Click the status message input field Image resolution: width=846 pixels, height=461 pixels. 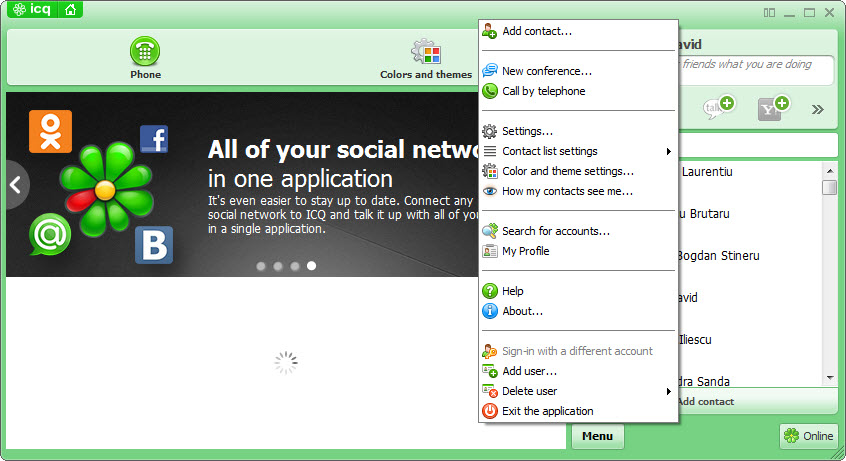pos(756,70)
